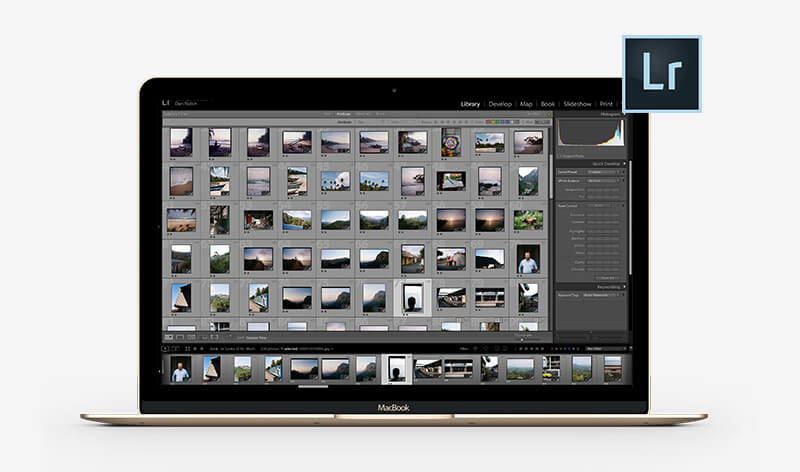
Task: Select the highlighted silhouette-in-doorway photo in grid
Action: 412,298
